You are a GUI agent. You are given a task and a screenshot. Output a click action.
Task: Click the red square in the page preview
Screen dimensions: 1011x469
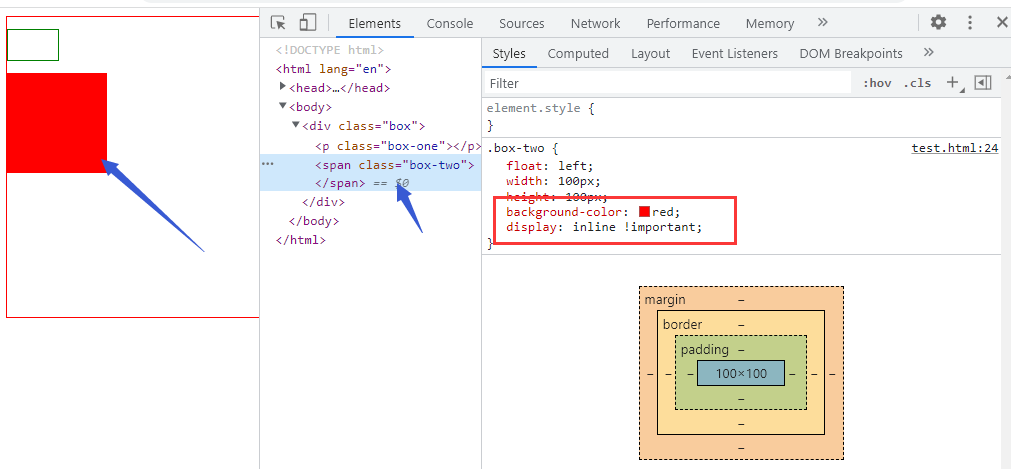57,123
